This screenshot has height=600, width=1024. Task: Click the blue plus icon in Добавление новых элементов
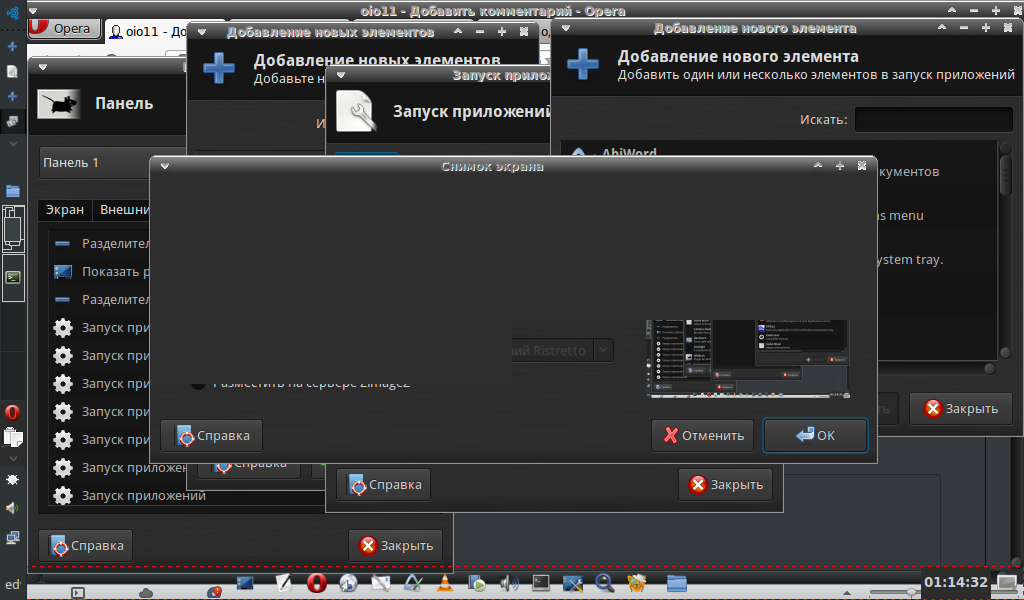pos(219,68)
